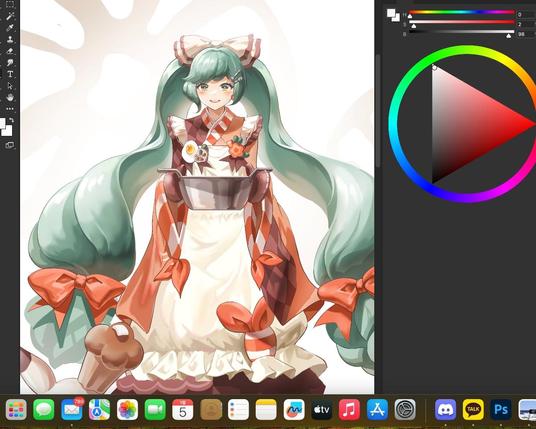Open Notes from the Dock
536x429 pixels.
click(x=266, y=410)
